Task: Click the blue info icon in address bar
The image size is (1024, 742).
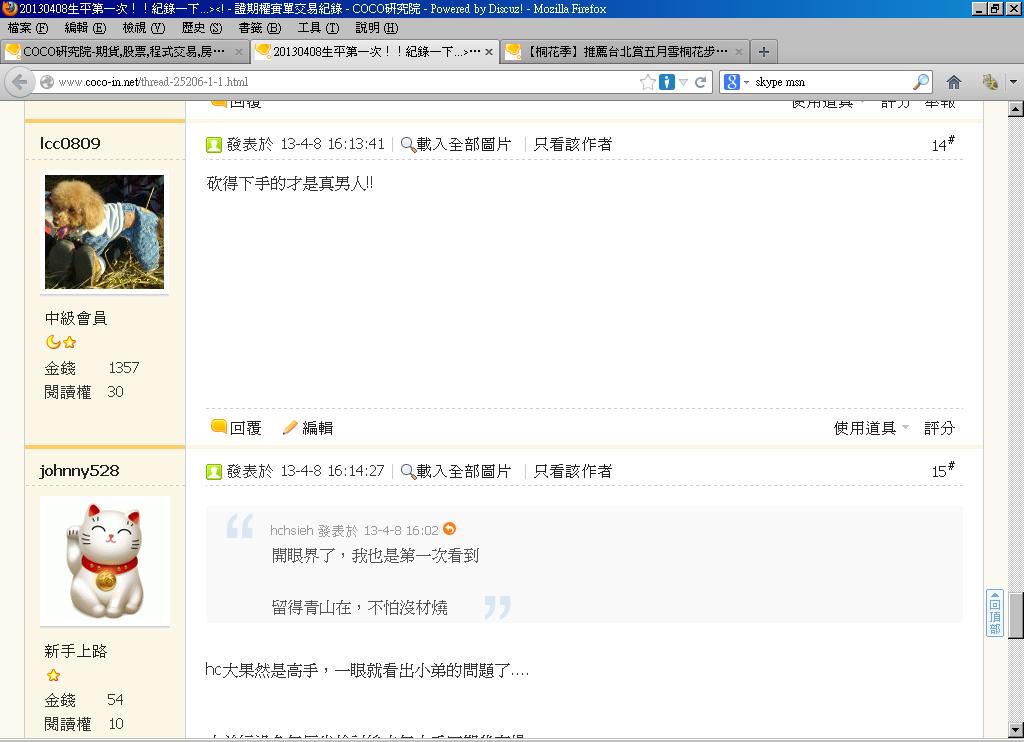Action: [667, 82]
